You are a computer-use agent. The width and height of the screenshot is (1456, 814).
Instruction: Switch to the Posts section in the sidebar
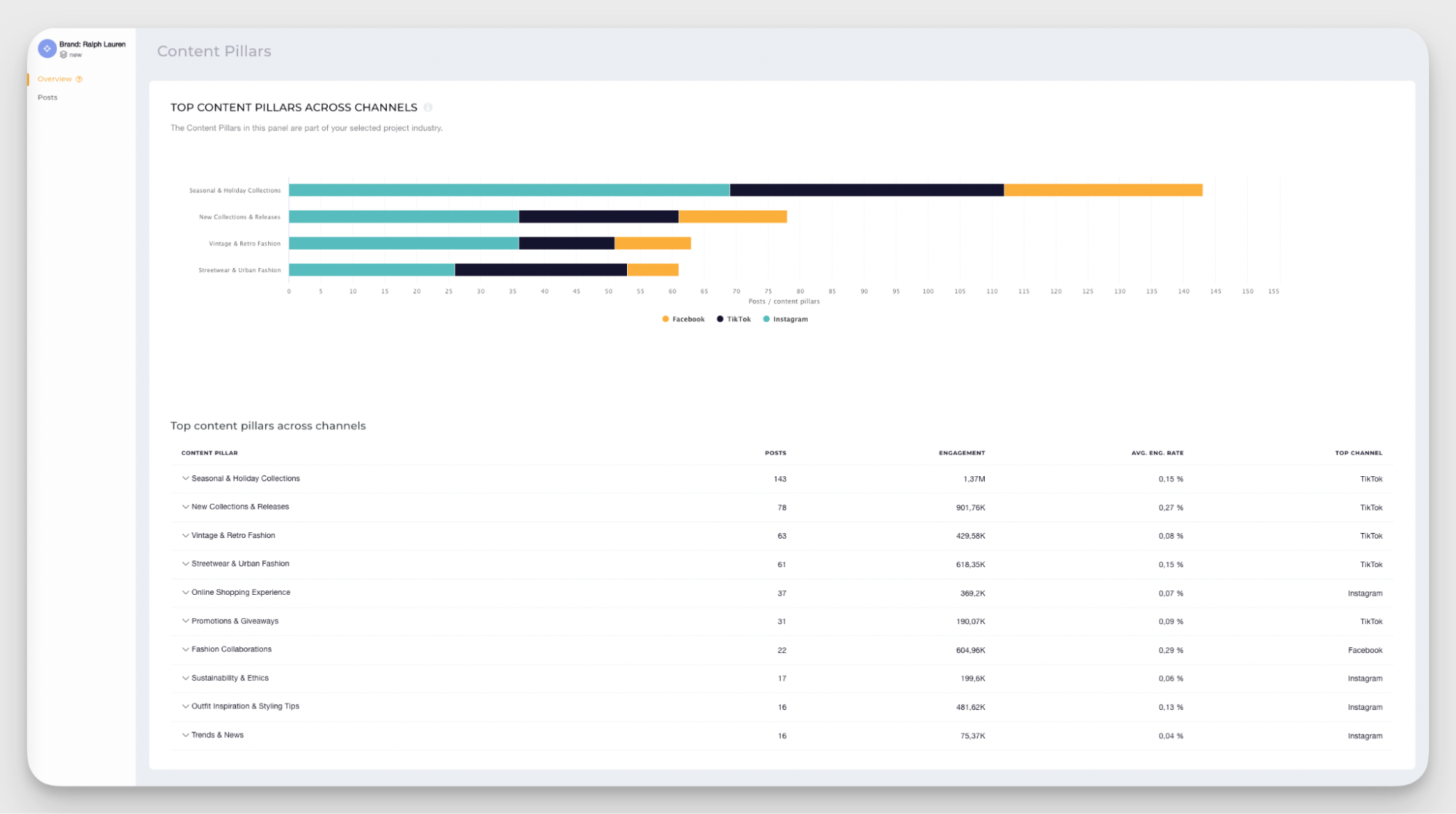coord(47,97)
